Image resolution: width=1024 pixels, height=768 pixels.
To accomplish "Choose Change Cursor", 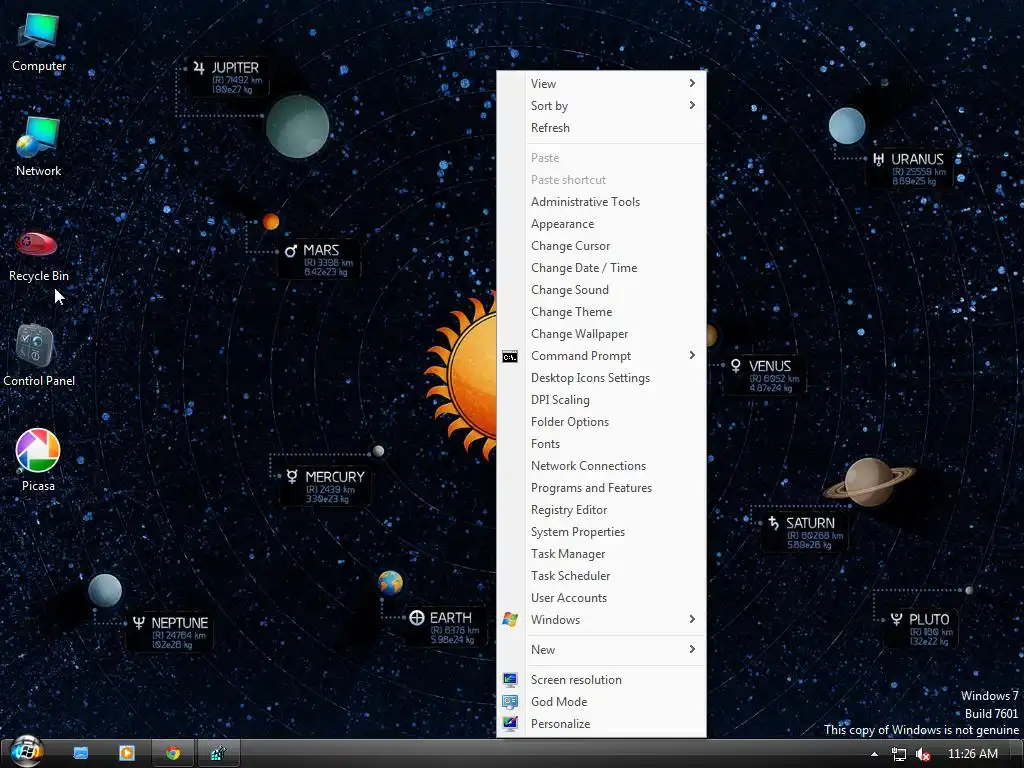I will click(x=601, y=246).
